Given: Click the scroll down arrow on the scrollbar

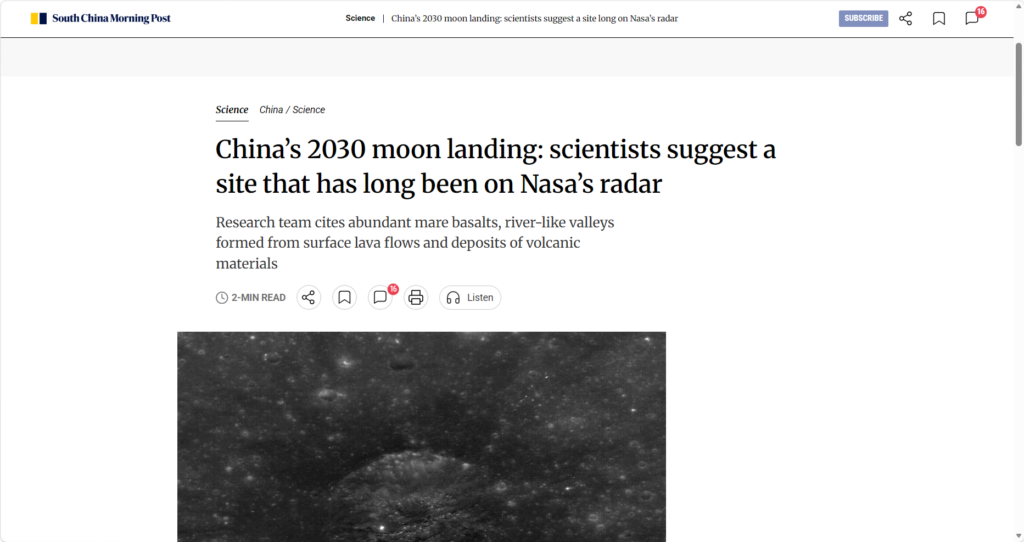Looking at the screenshot, I should pos(1017,535).
